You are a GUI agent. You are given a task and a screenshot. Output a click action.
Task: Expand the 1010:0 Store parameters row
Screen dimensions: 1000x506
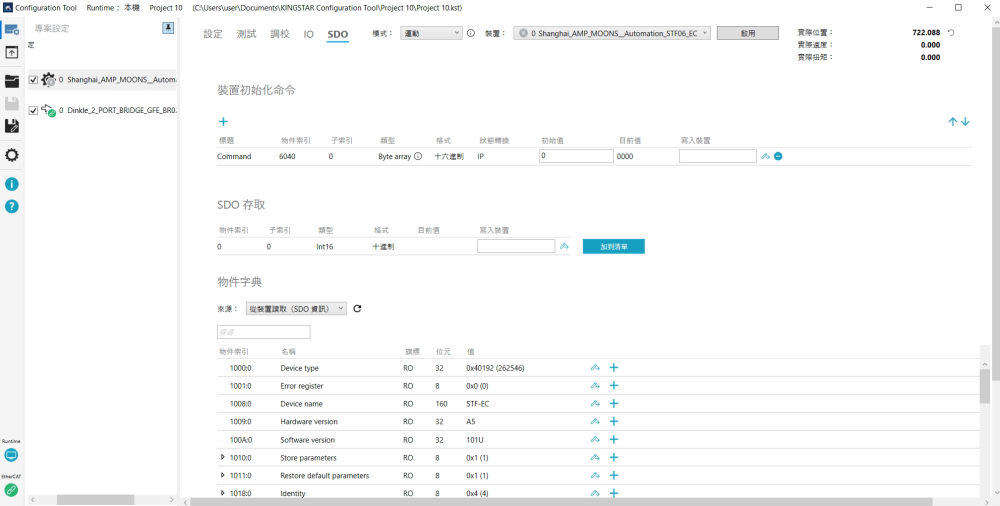click(x=223, y=457)
